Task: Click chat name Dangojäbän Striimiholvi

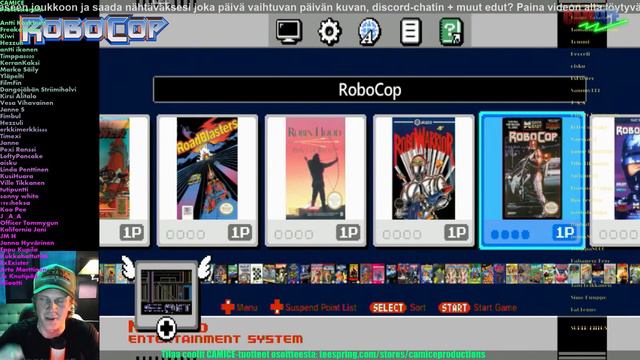Action: coord(38,89)
